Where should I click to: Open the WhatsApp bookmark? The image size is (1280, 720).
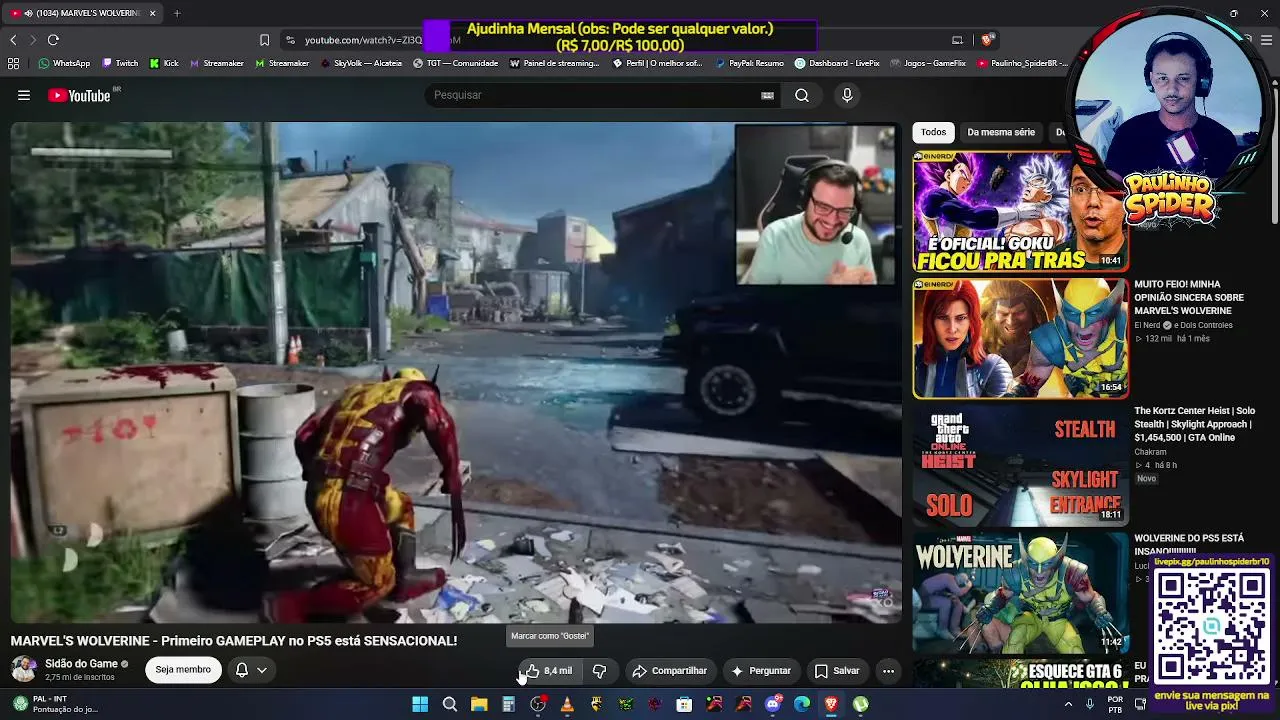[64, 63]
